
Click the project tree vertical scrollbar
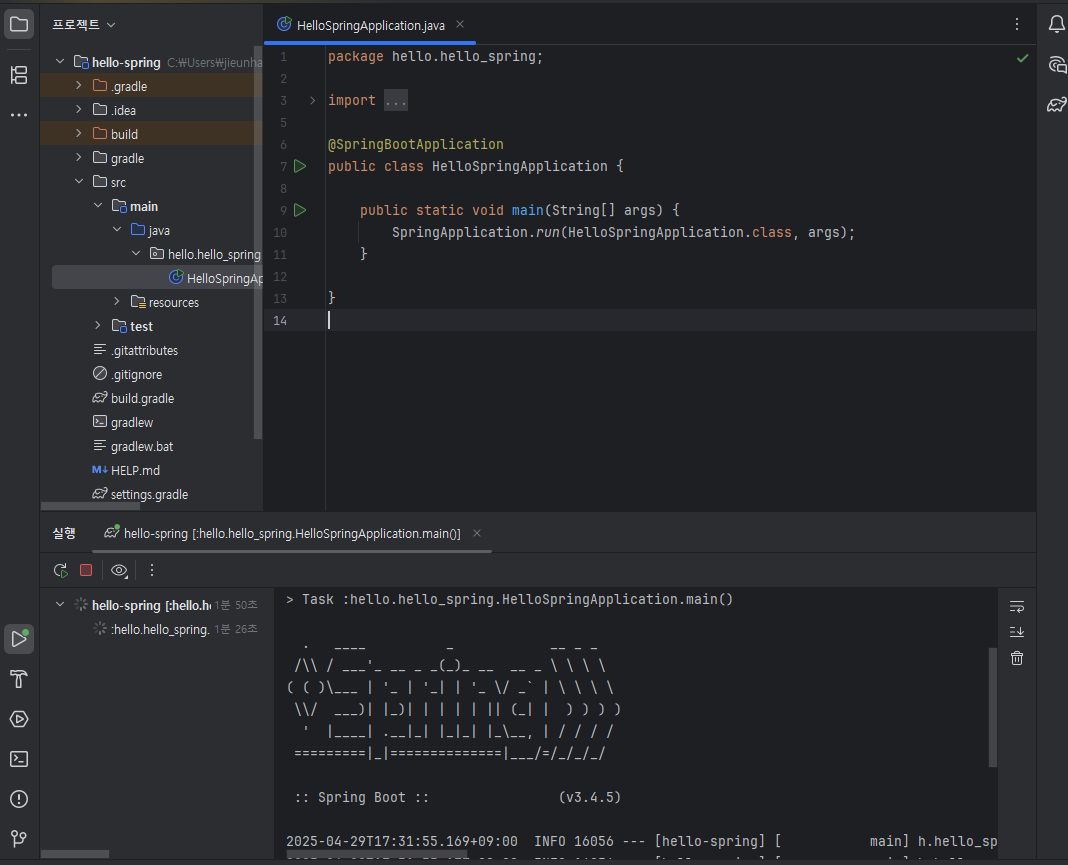257,242
